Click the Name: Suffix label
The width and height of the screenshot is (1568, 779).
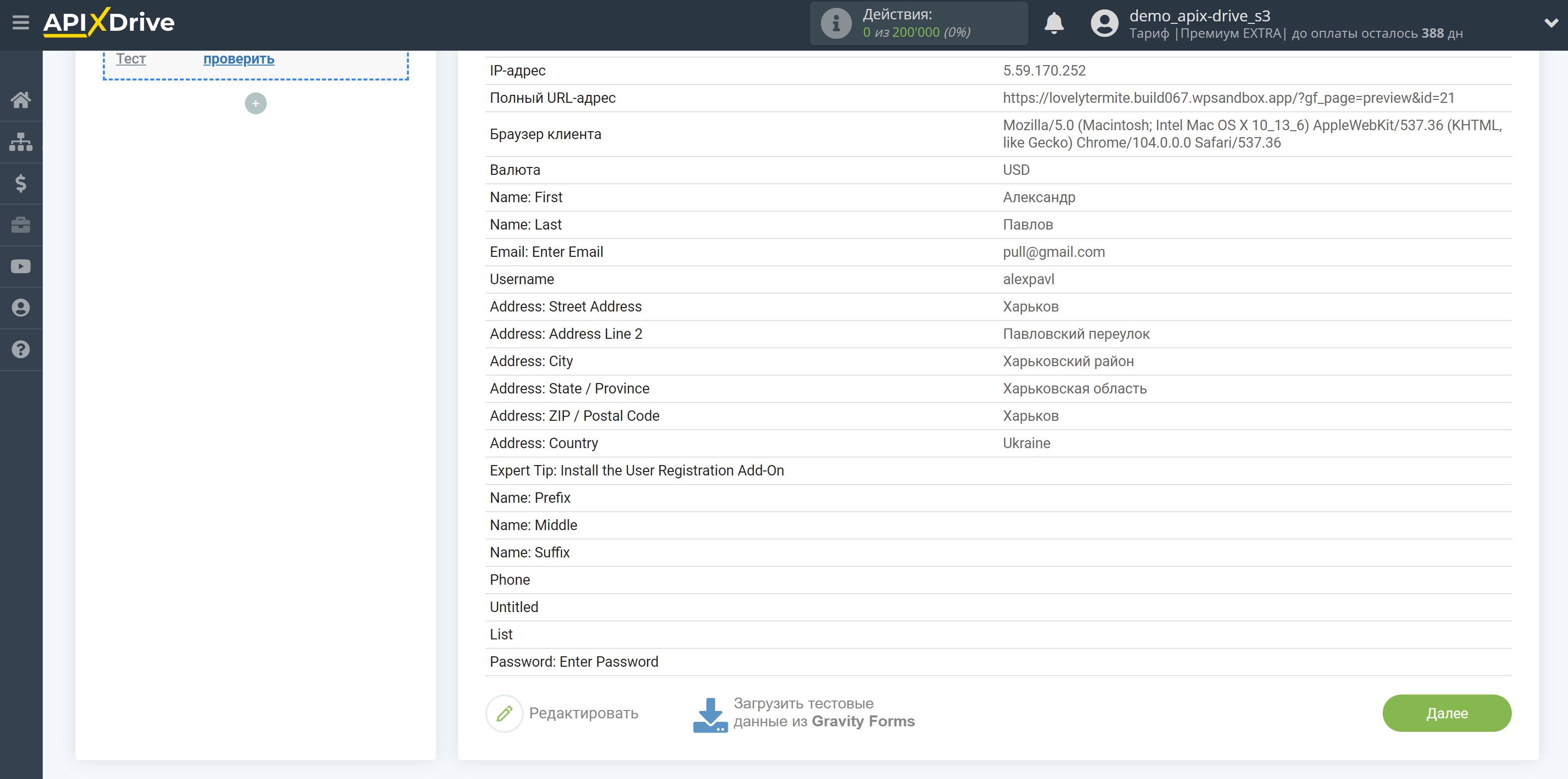(530, 552)
